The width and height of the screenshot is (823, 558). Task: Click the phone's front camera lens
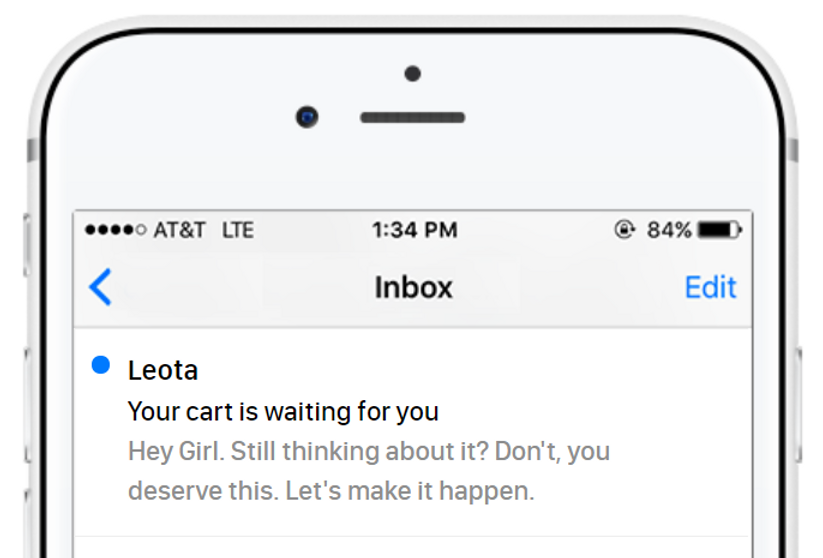[307, 118]
